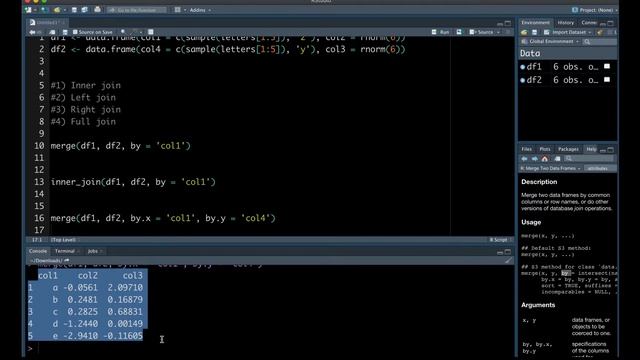Click the Print icon in main toolbar
Screen dimensions: 640x360
97,9
